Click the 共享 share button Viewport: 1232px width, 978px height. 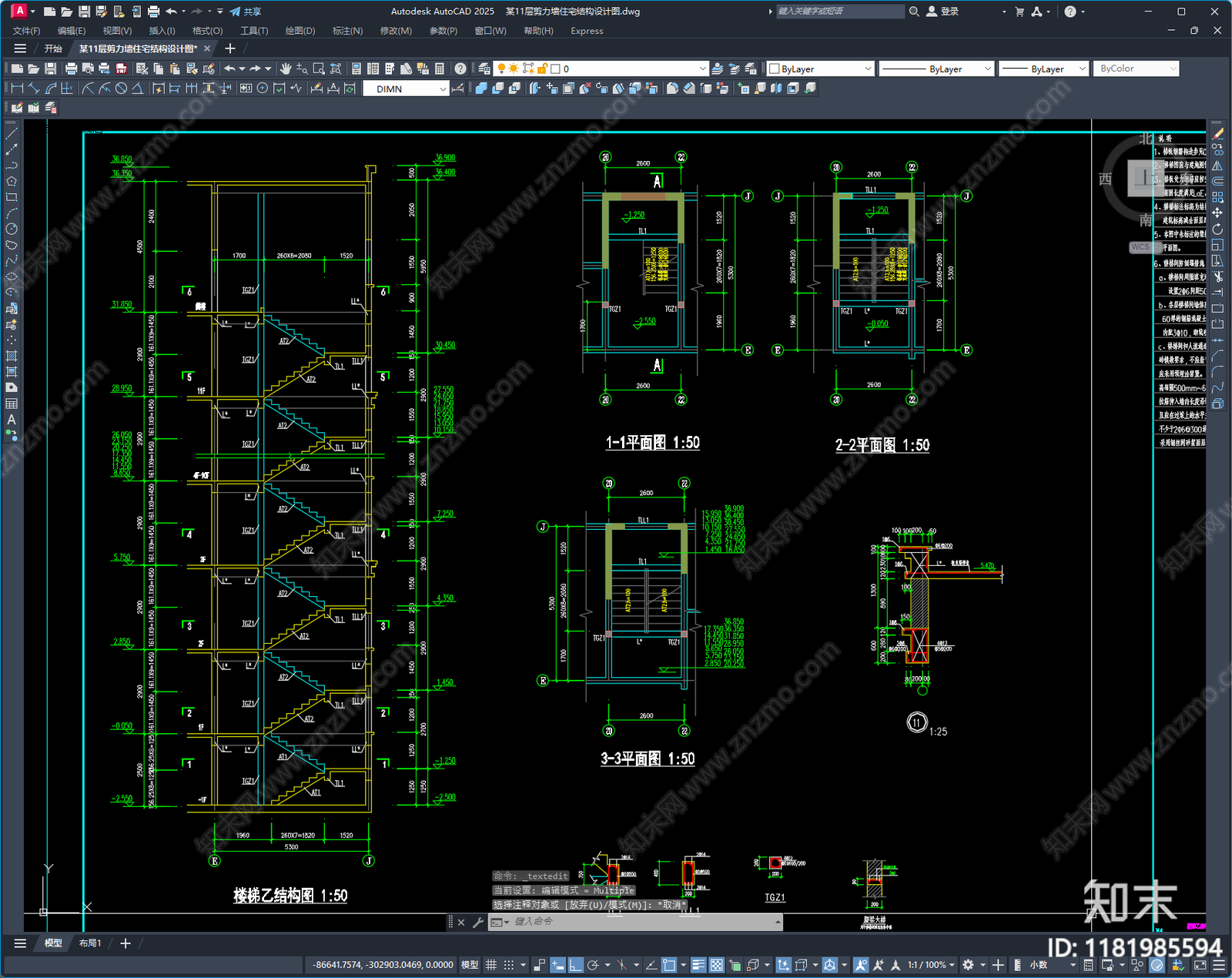pos(246,12)
